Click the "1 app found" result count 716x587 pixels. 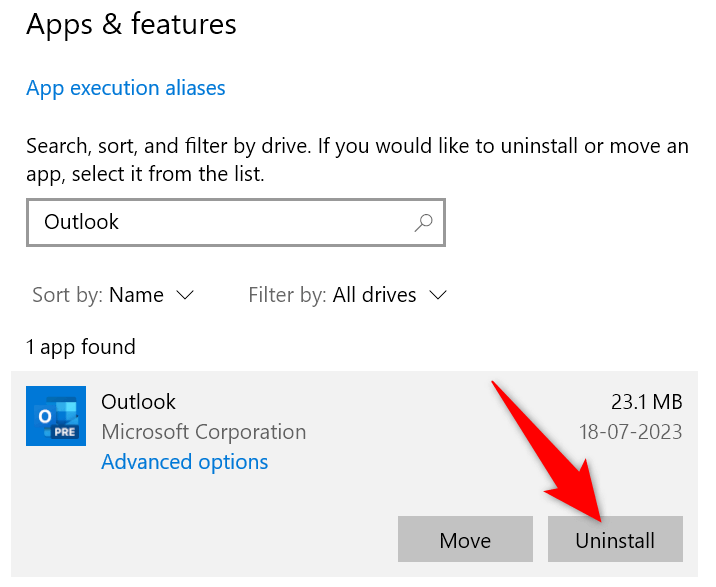click(81, 347)
